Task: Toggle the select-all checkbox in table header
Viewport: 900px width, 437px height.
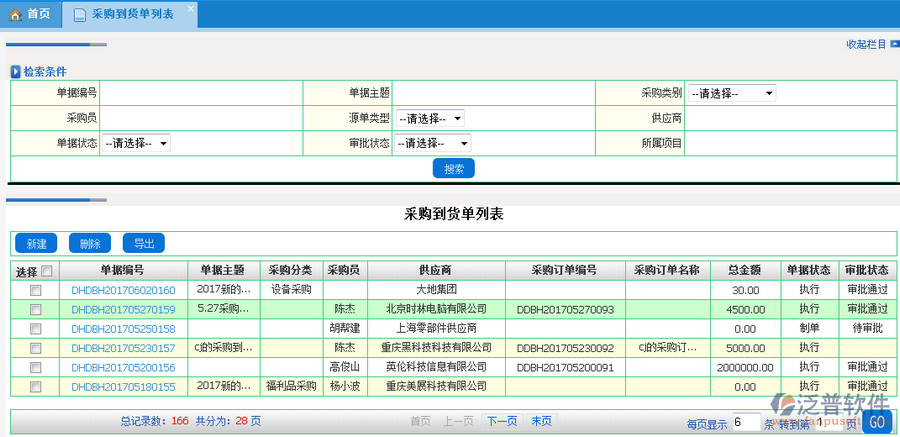Action: point(46,270)
